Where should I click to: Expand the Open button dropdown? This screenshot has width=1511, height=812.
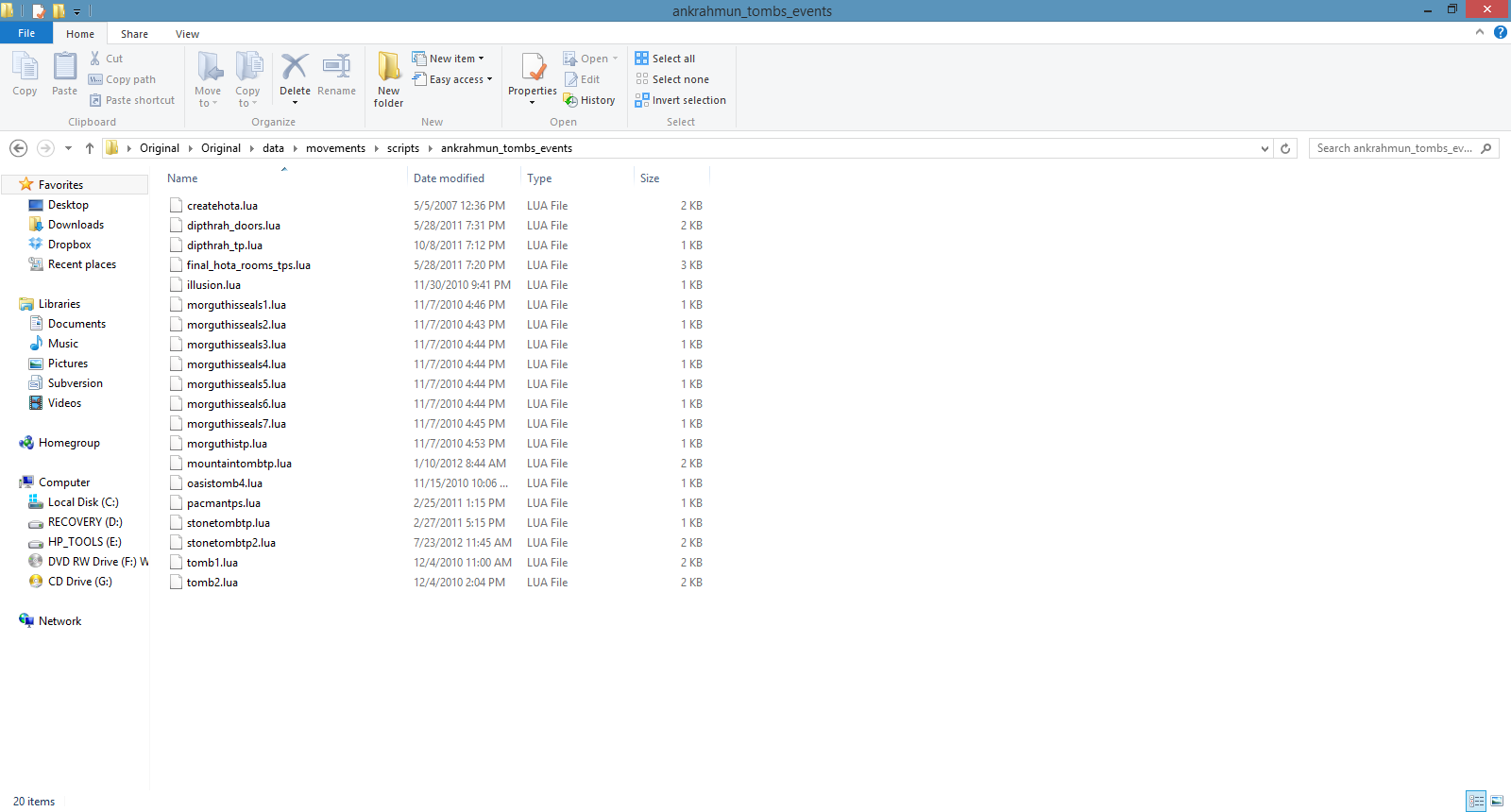[x=616, y=59]
